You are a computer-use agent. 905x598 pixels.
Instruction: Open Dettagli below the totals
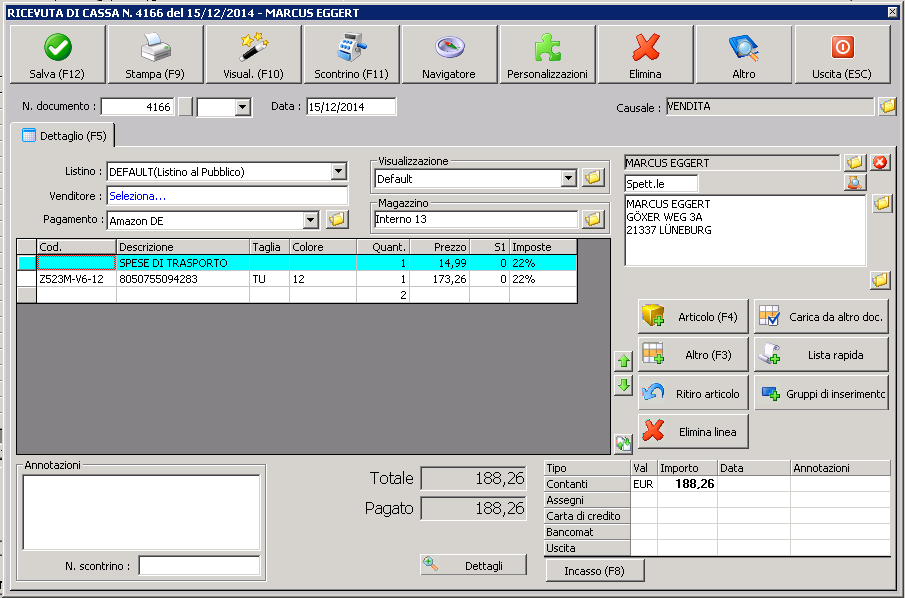(473, 565)
